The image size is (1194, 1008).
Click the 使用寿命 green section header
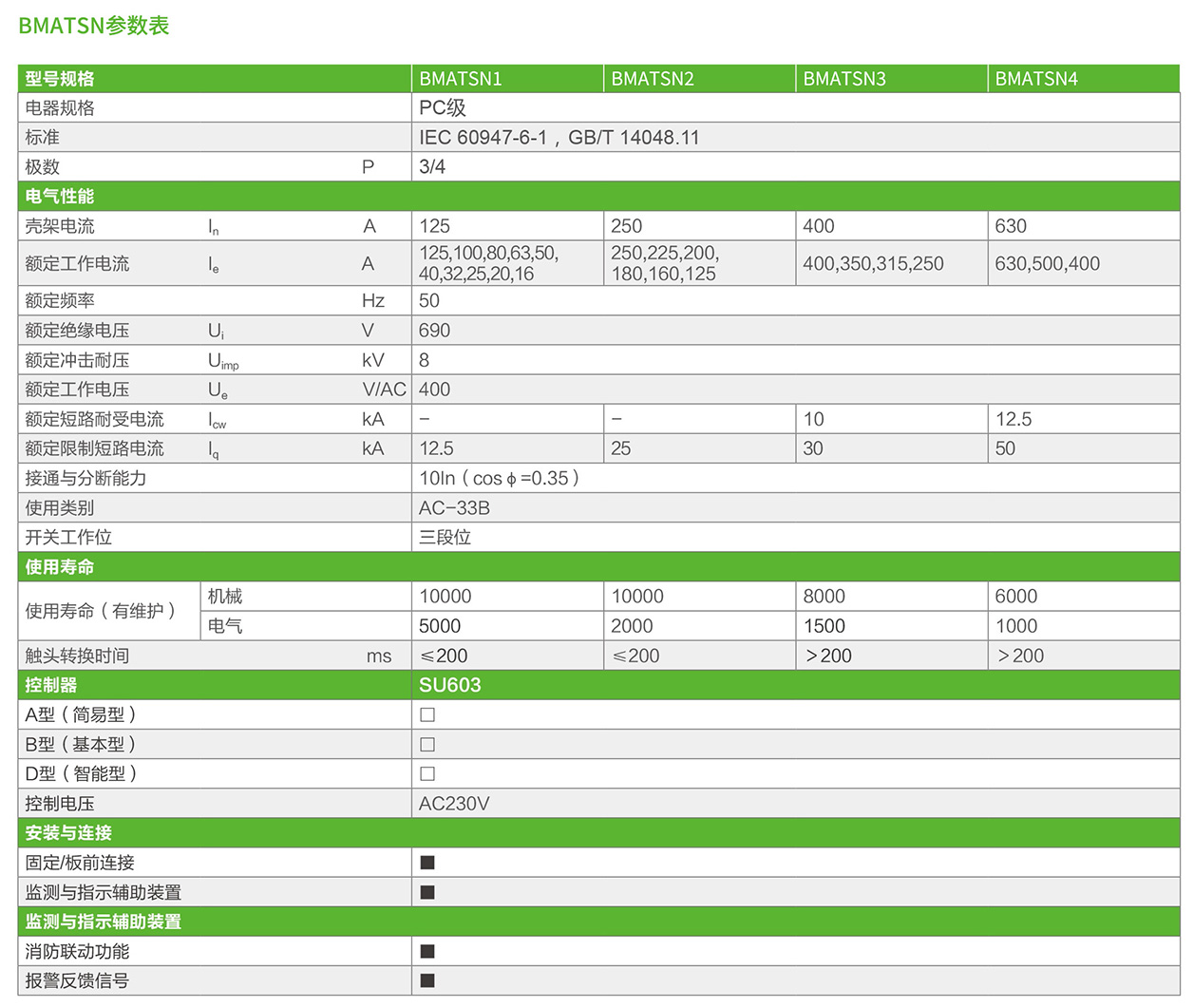click(x=60, y=567)
